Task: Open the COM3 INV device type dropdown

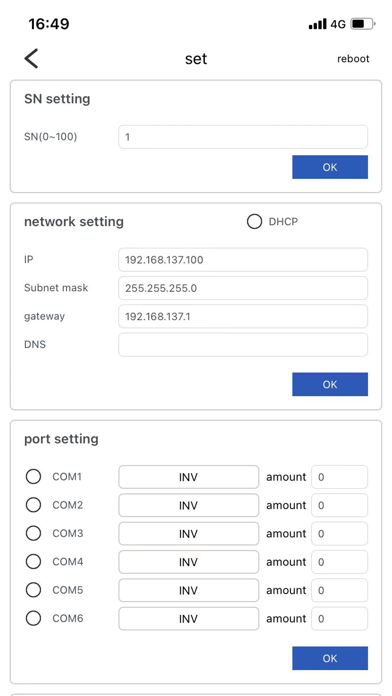Action: [189, 534]
